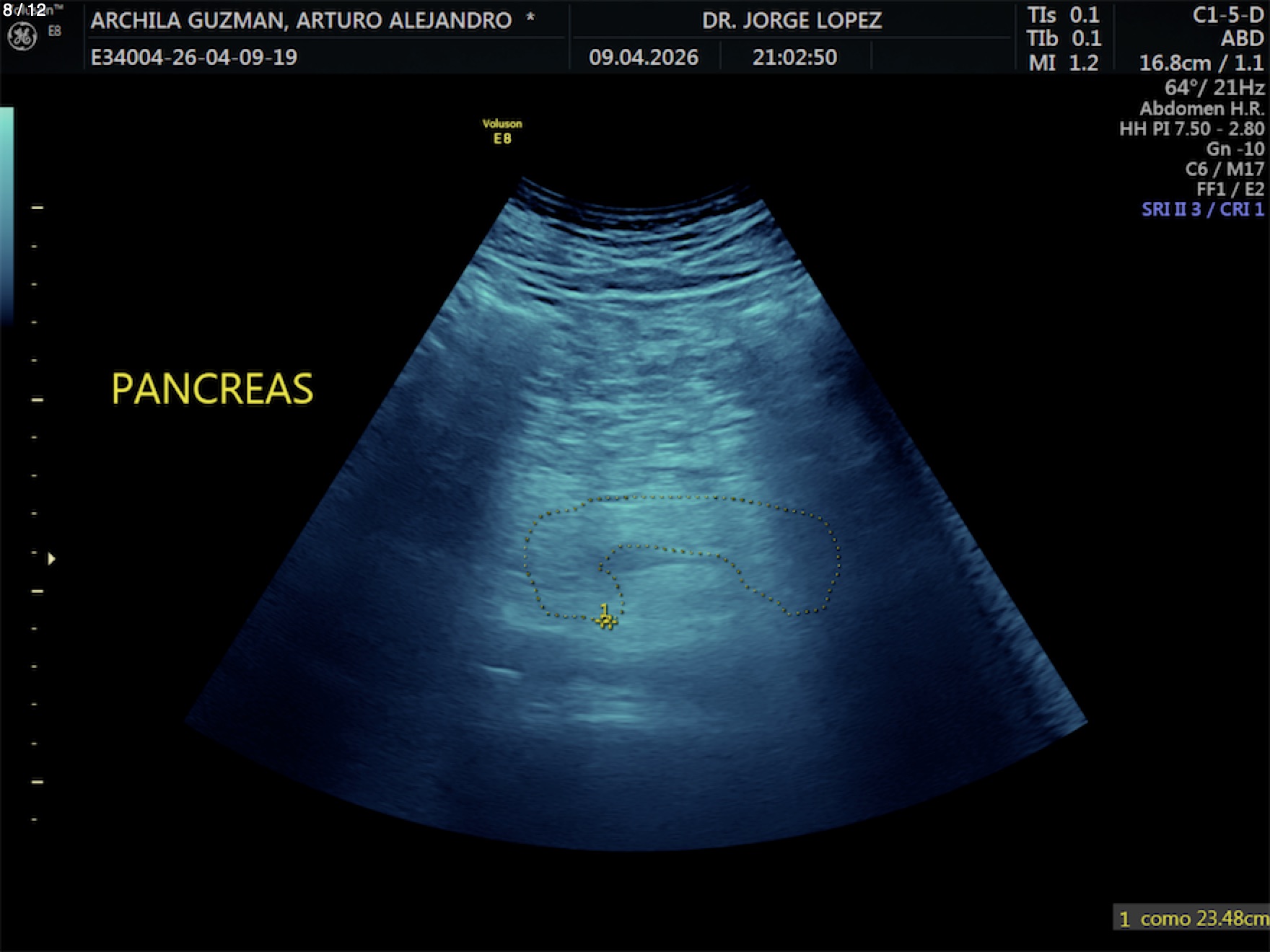
Task: Click the Gn -10 gain value
Action: click(1235, 149)
